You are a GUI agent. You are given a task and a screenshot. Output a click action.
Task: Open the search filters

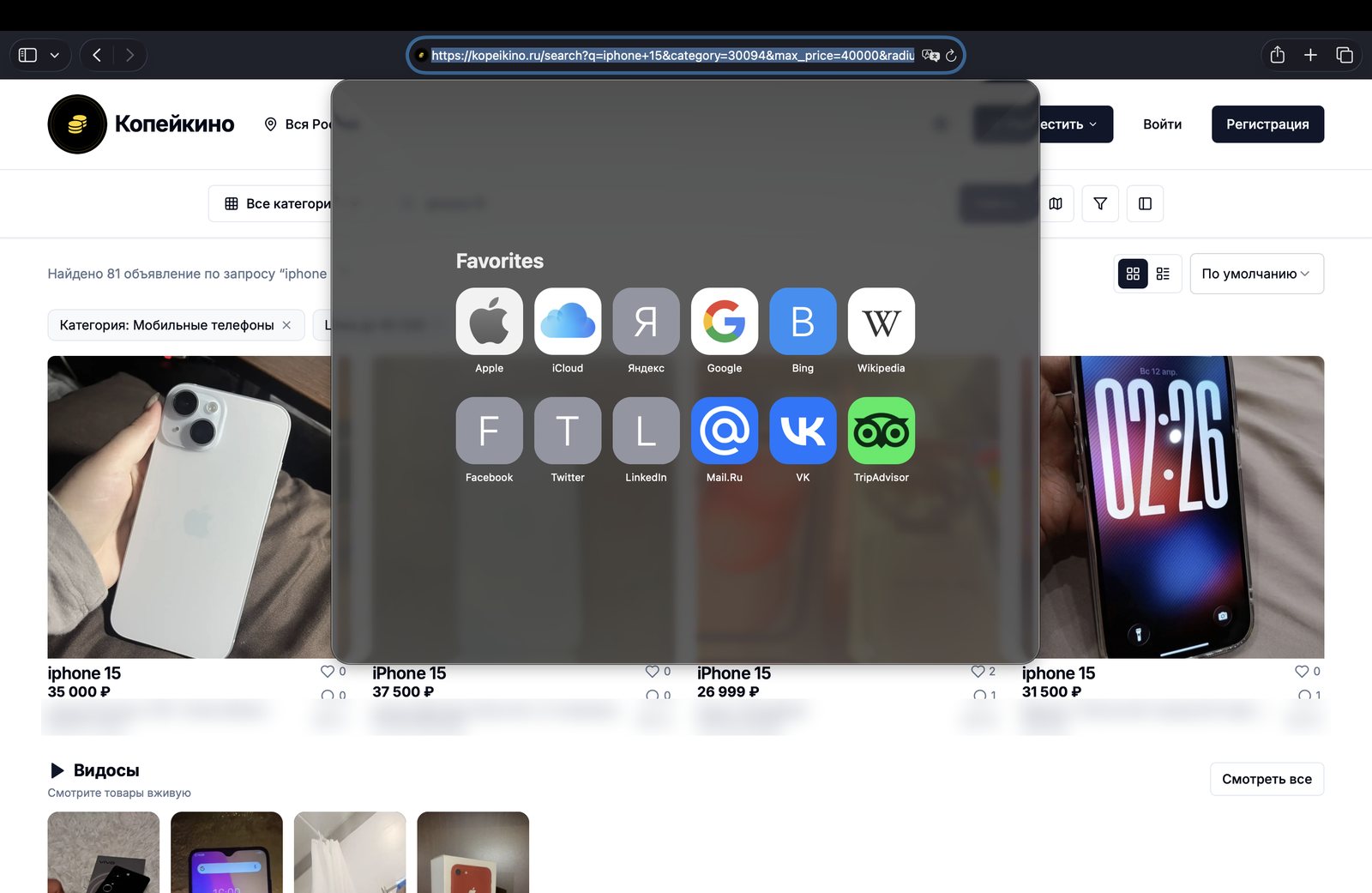(1100, 203)
